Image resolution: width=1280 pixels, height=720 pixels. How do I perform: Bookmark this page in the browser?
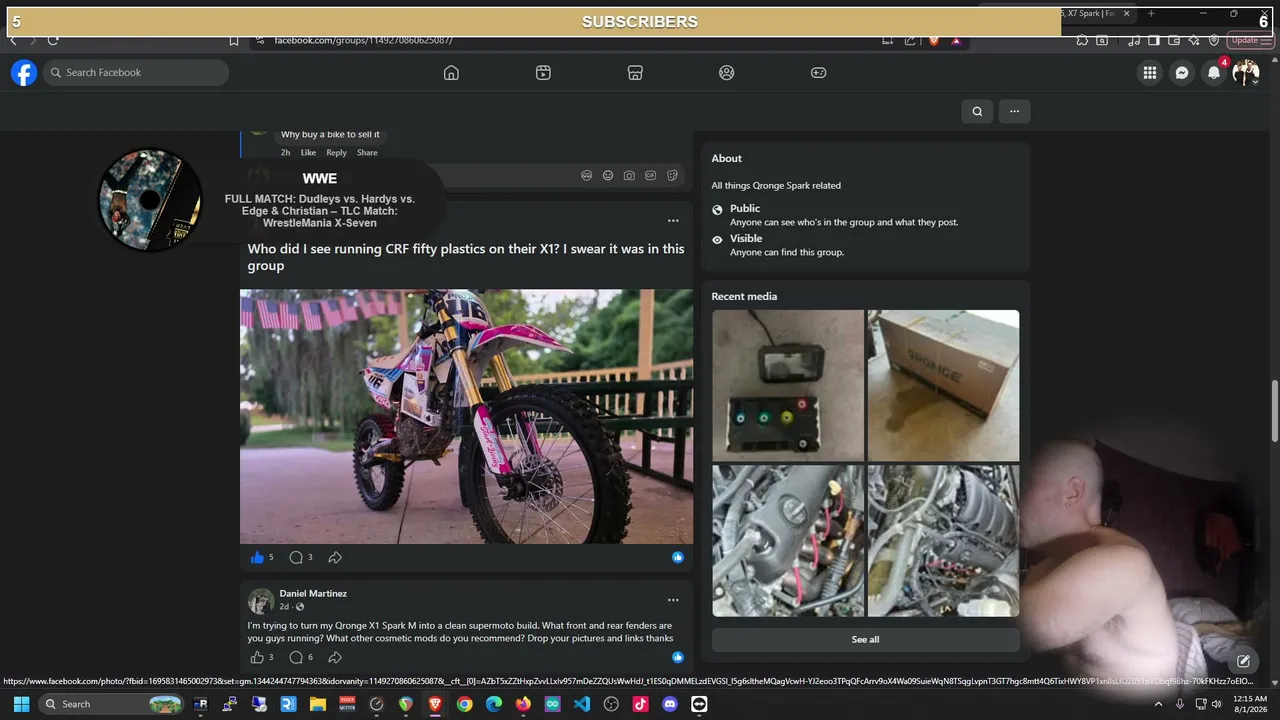click(x=234, y=40)
